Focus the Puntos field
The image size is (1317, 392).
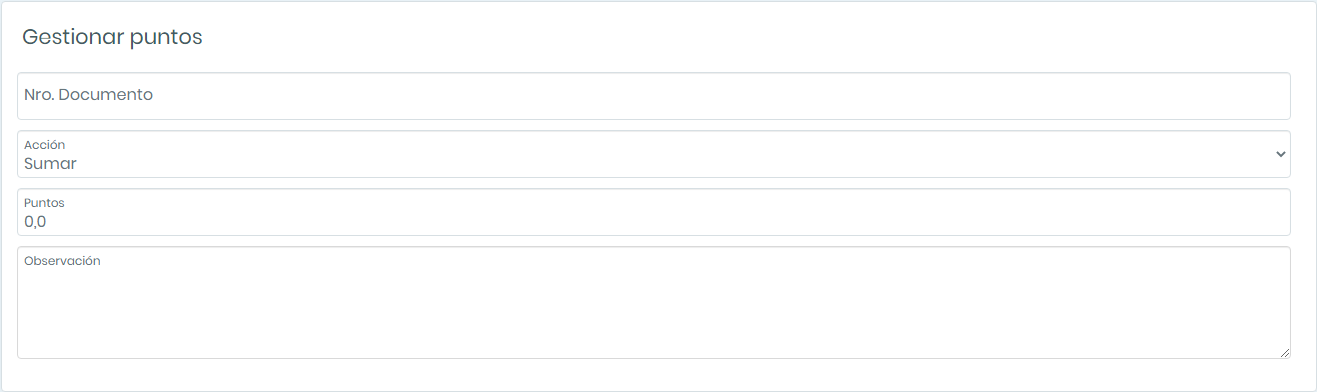coord(653,212)
